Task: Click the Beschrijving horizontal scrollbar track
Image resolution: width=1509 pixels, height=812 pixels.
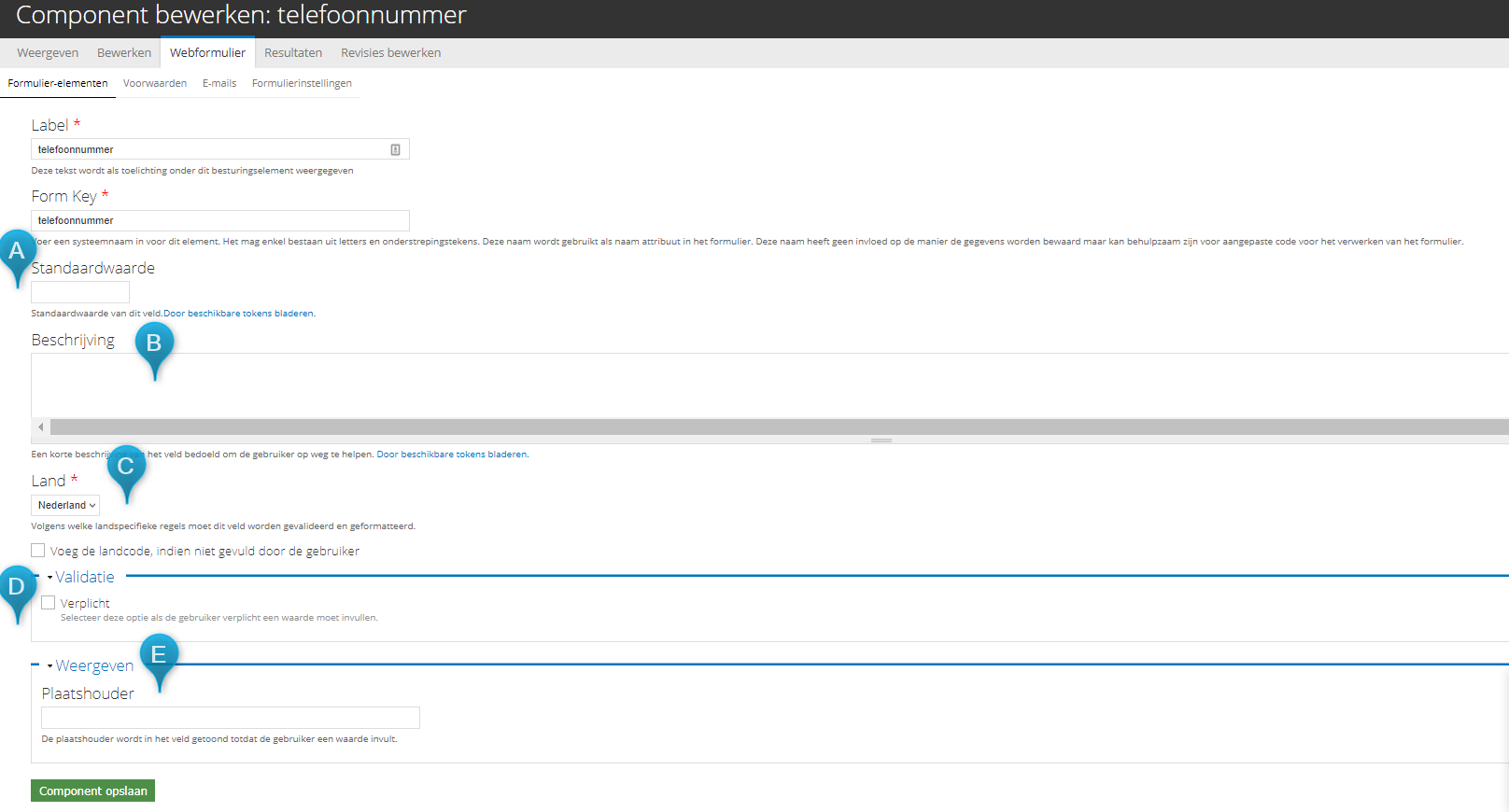Action: (779, 427)
